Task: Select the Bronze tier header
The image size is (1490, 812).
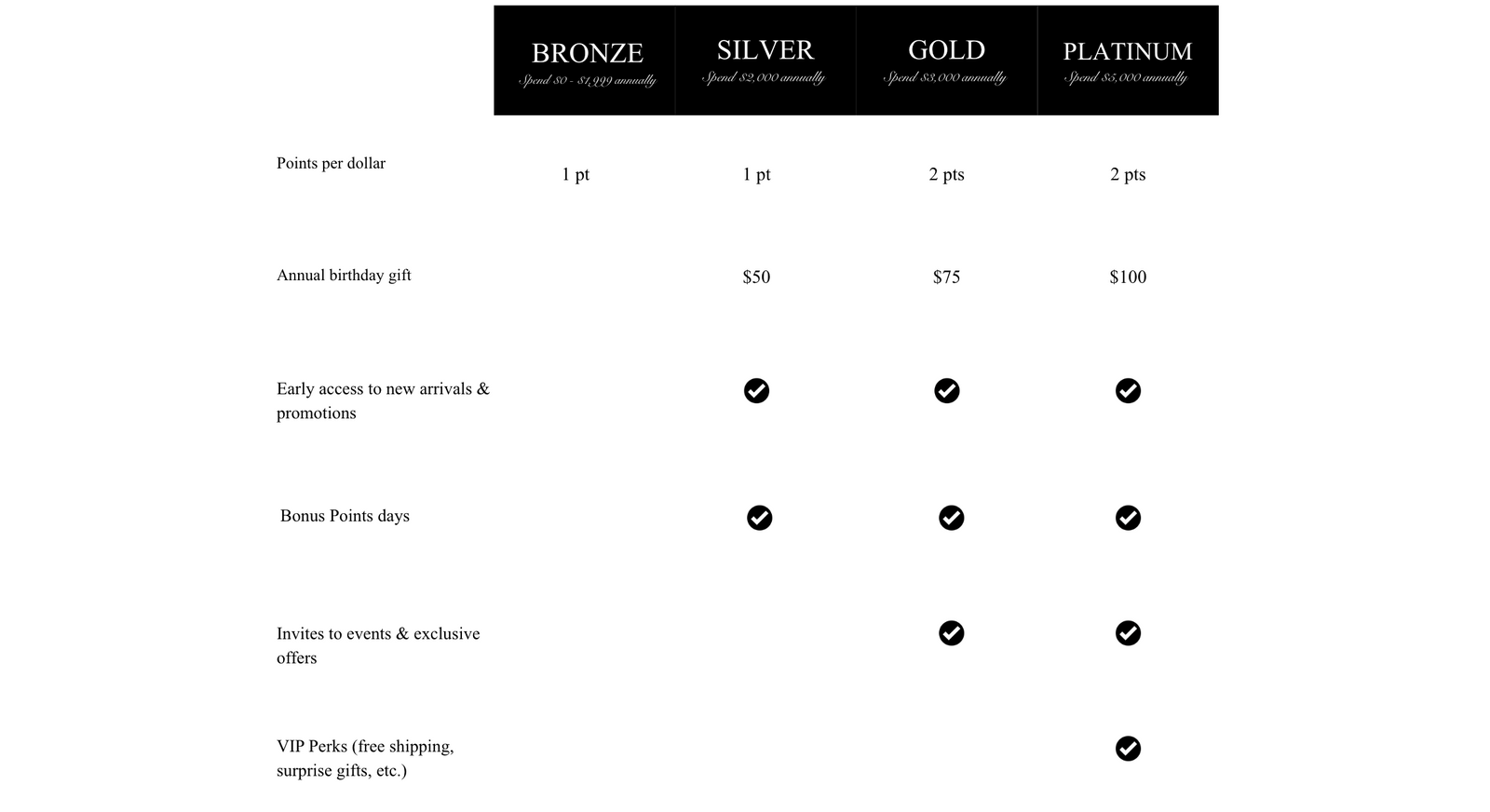Action: 587,61
